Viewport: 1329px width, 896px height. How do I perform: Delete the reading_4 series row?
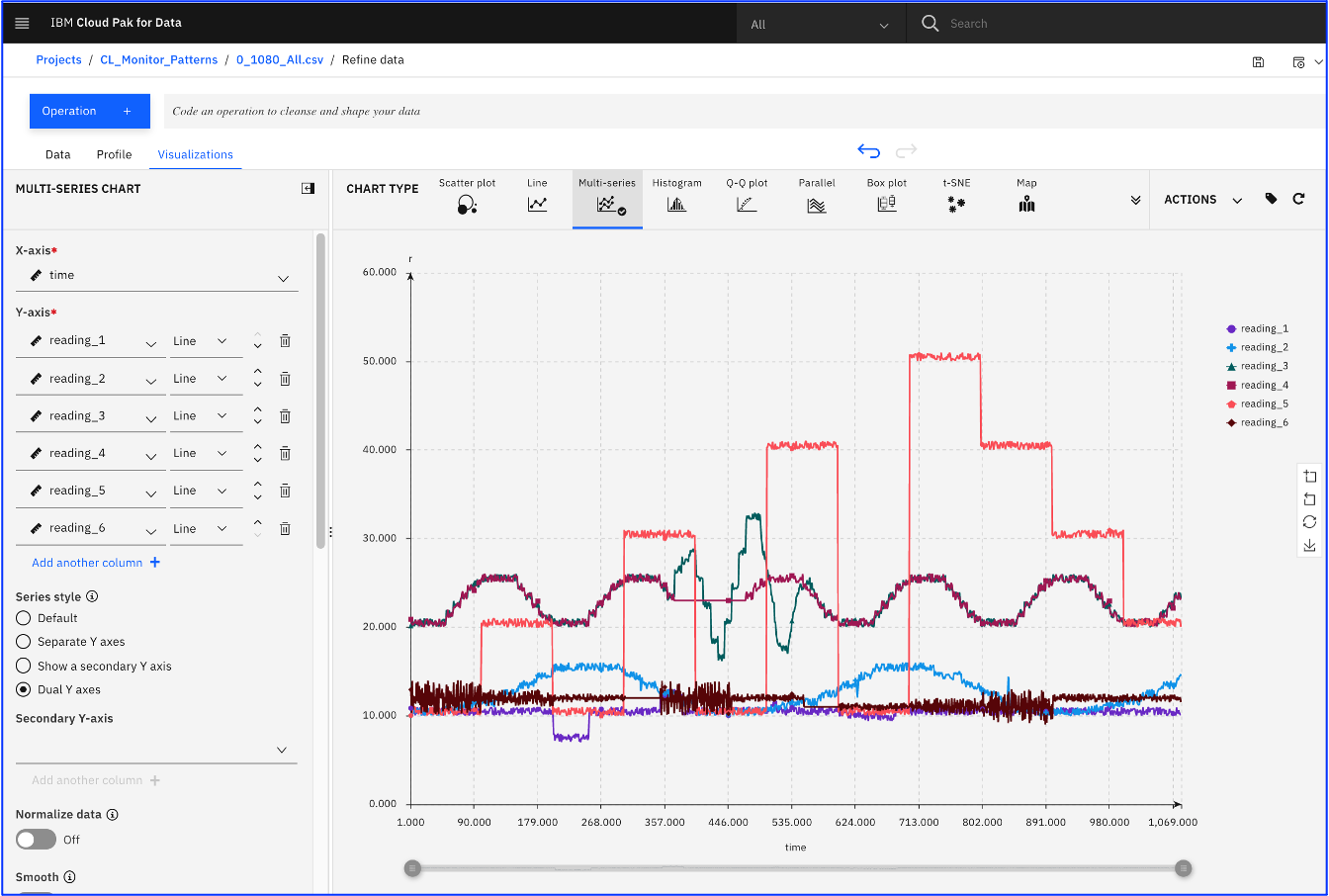(285, 453)
